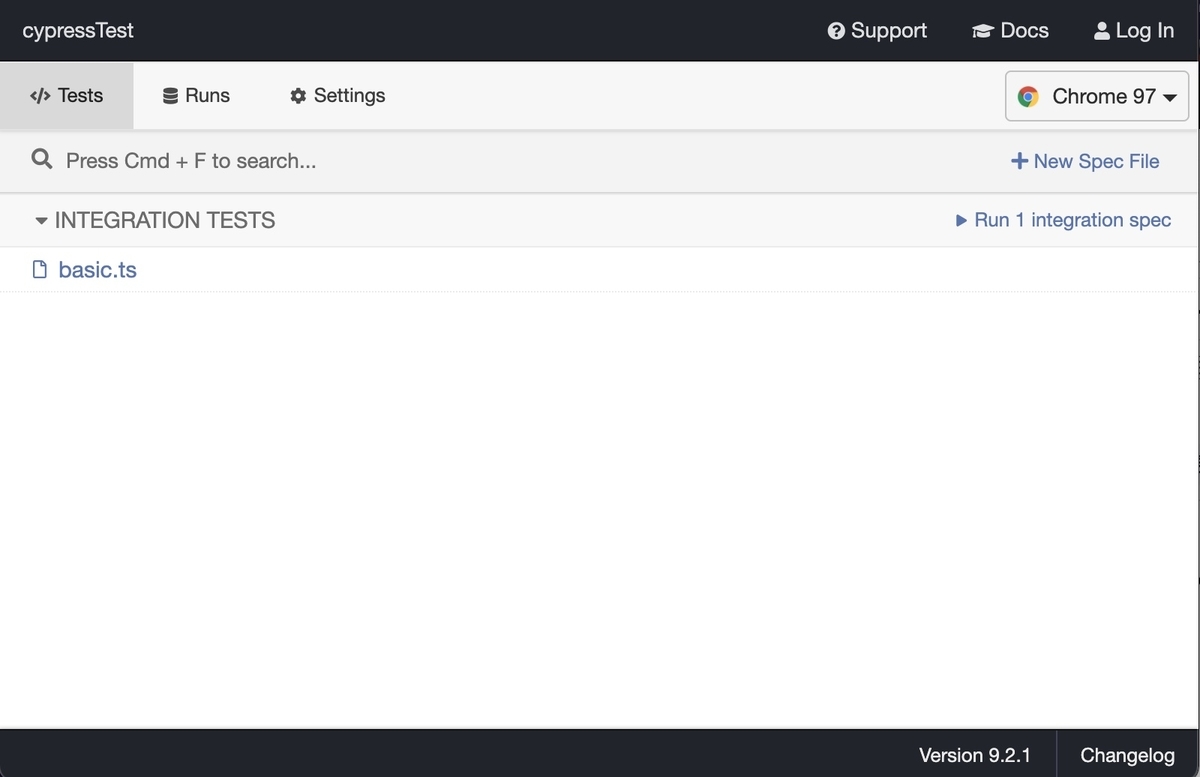Image resolution: width=1200 pixels, height=777 pixels.
Task: Open the Chrome 97 browser dropdown
Action: 1097,96
